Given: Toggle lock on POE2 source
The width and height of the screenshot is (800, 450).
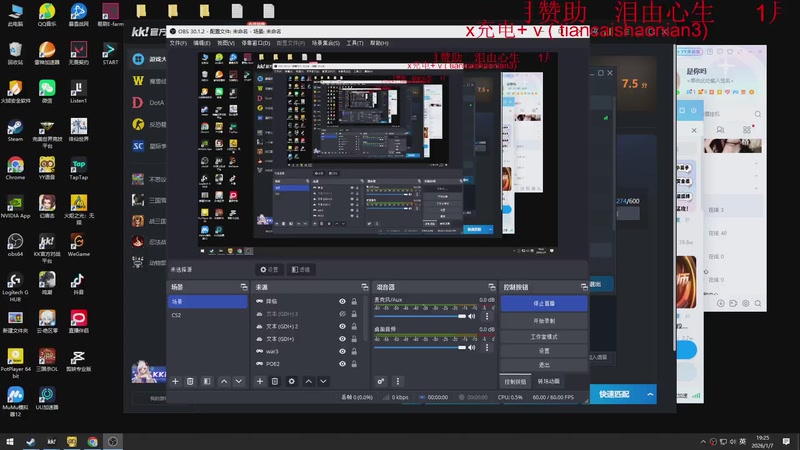Looking at the screenshot, I should pos(354,364).
